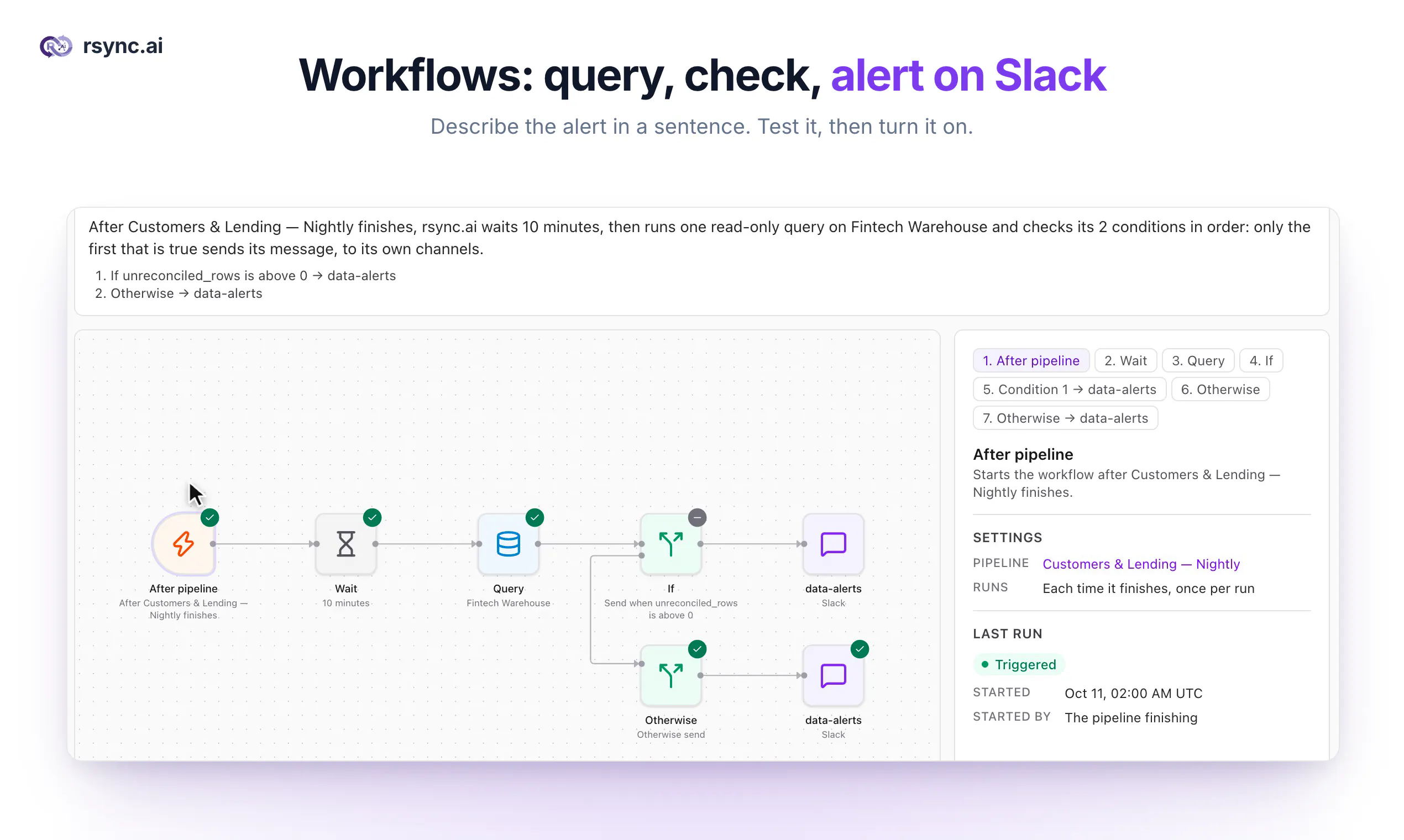This screenshot has height=840, width=1404.
Task: Open the Customers & Lending — Nightly pipeline link
Action: 1141,564
